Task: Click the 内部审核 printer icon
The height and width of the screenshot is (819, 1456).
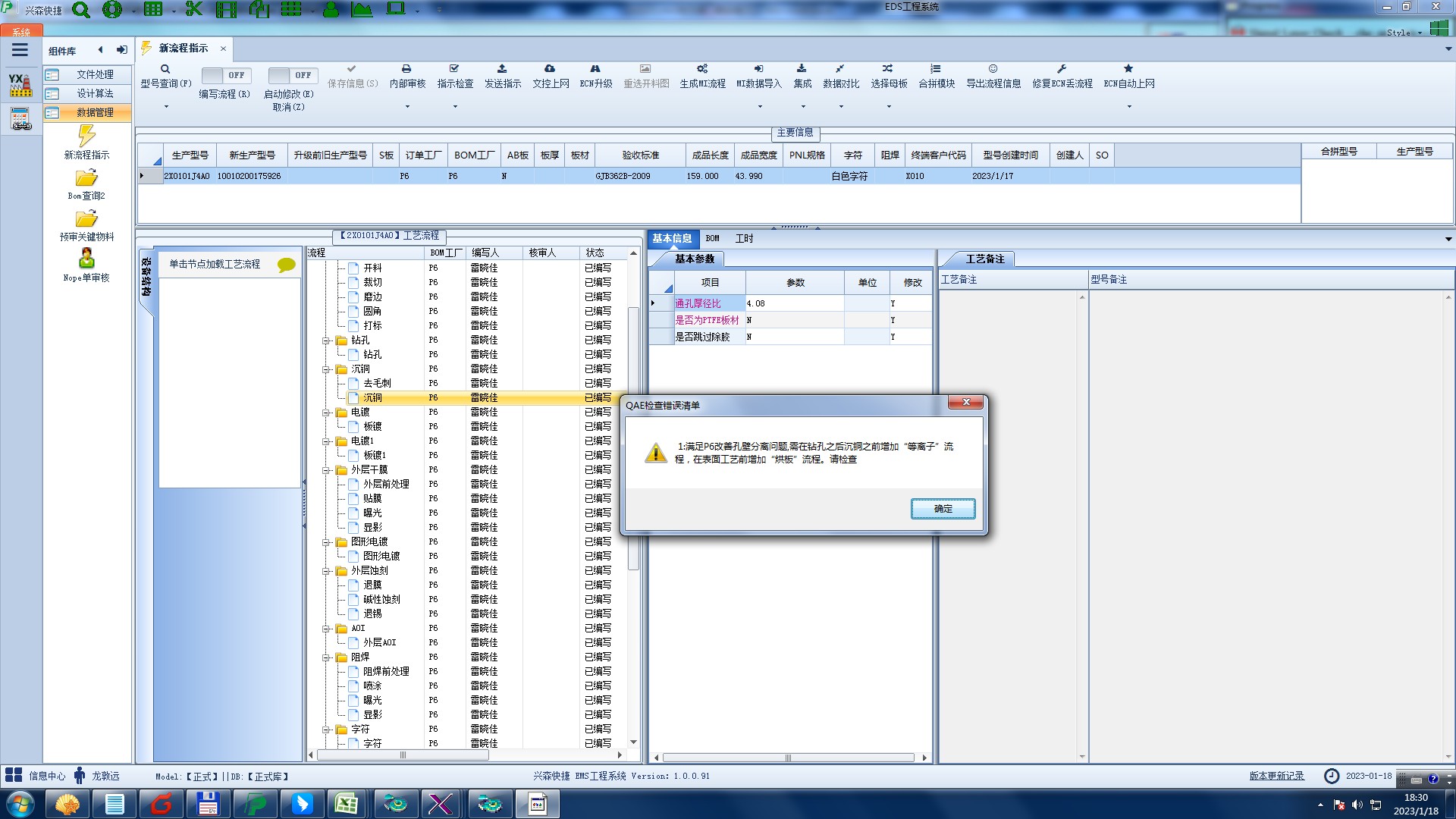Action: point(406,69)
